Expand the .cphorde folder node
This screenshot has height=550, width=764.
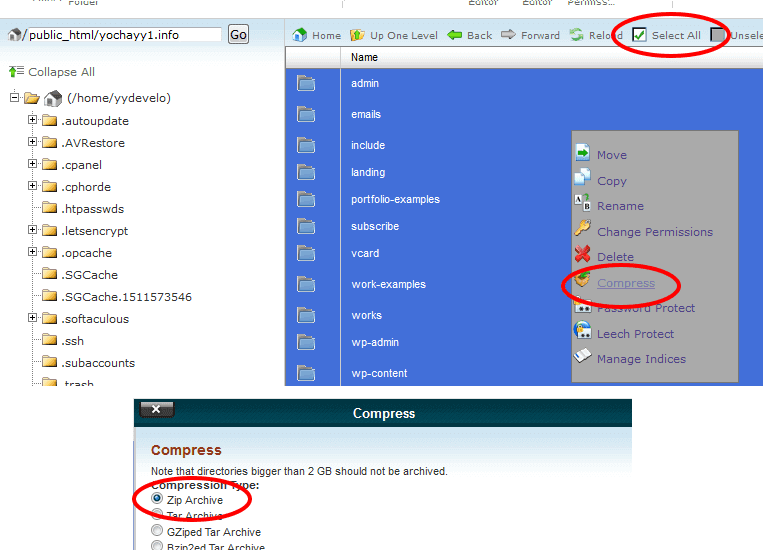(x=32, y=186)
